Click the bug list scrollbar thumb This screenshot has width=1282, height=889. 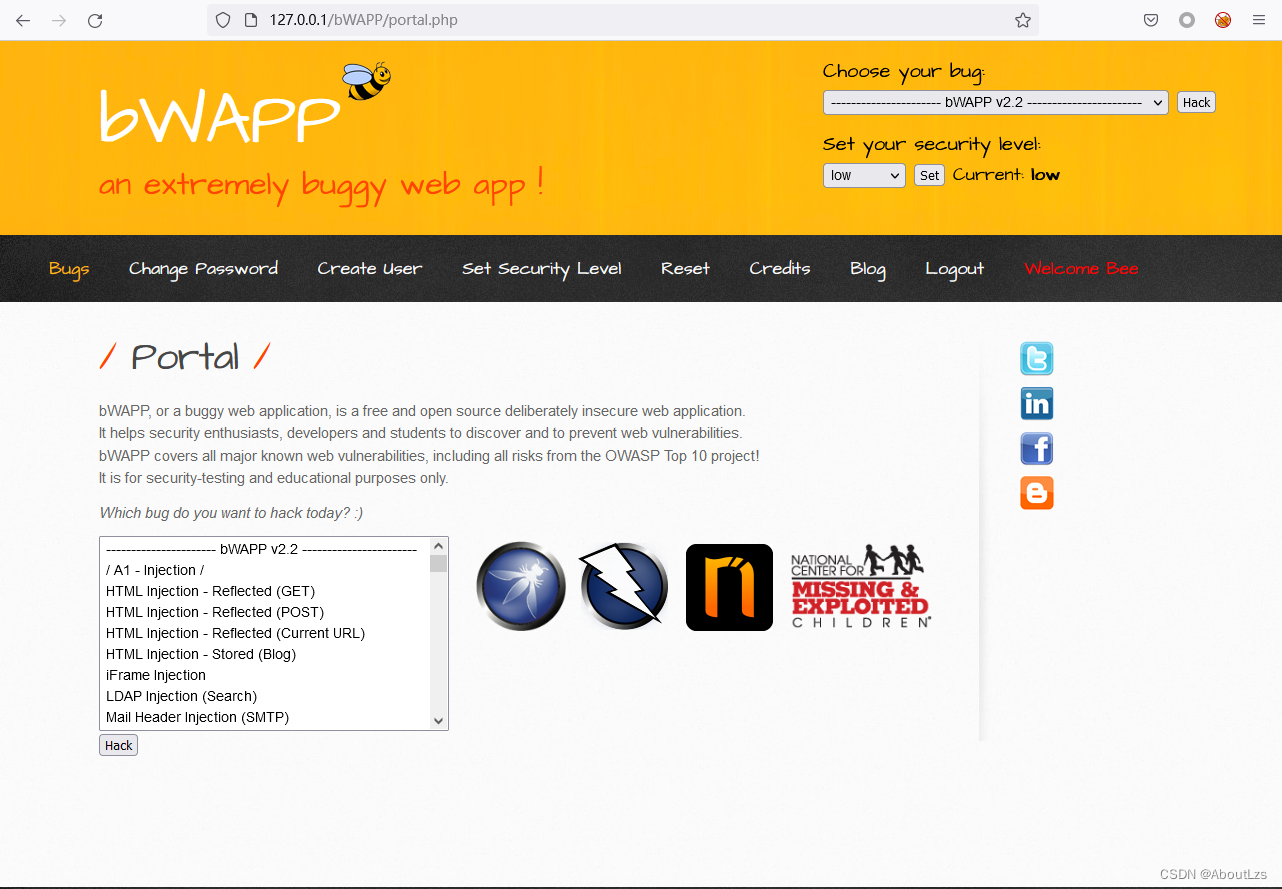pyautogui.click(x=438, y=563)
